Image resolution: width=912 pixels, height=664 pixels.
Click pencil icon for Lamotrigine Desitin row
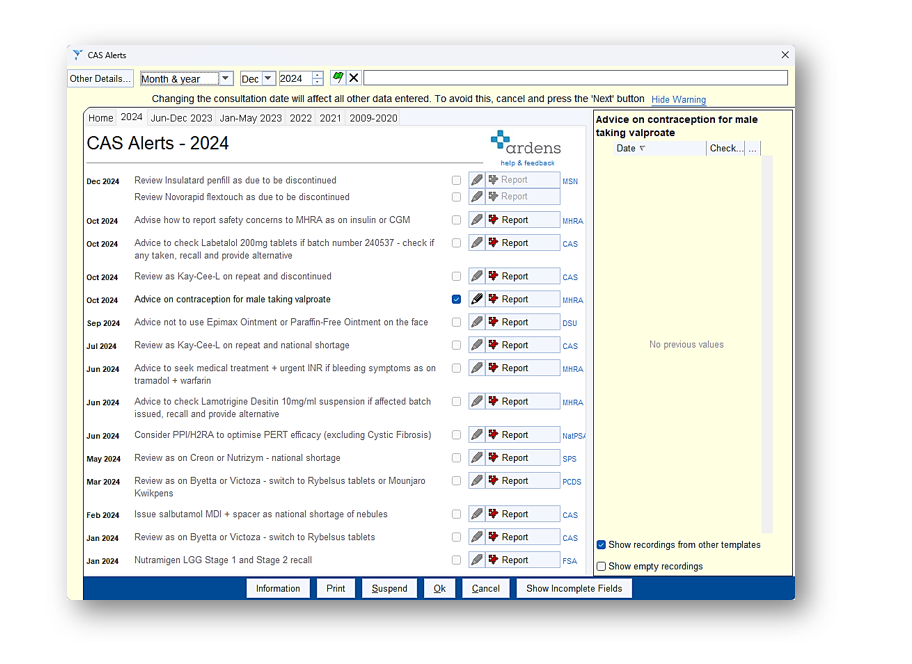coord(477,401)
